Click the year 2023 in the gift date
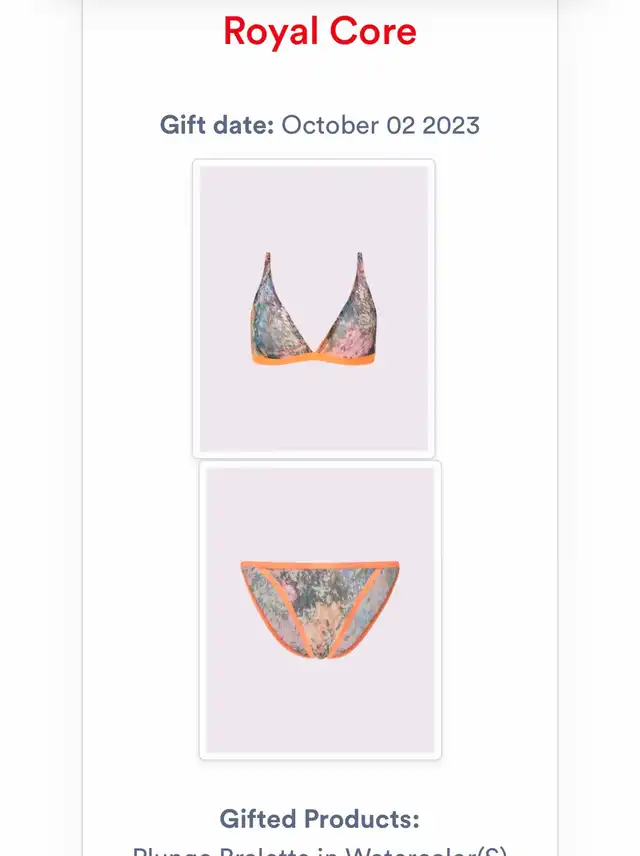The width and height of the screenshot is (640, 856). 451,125
